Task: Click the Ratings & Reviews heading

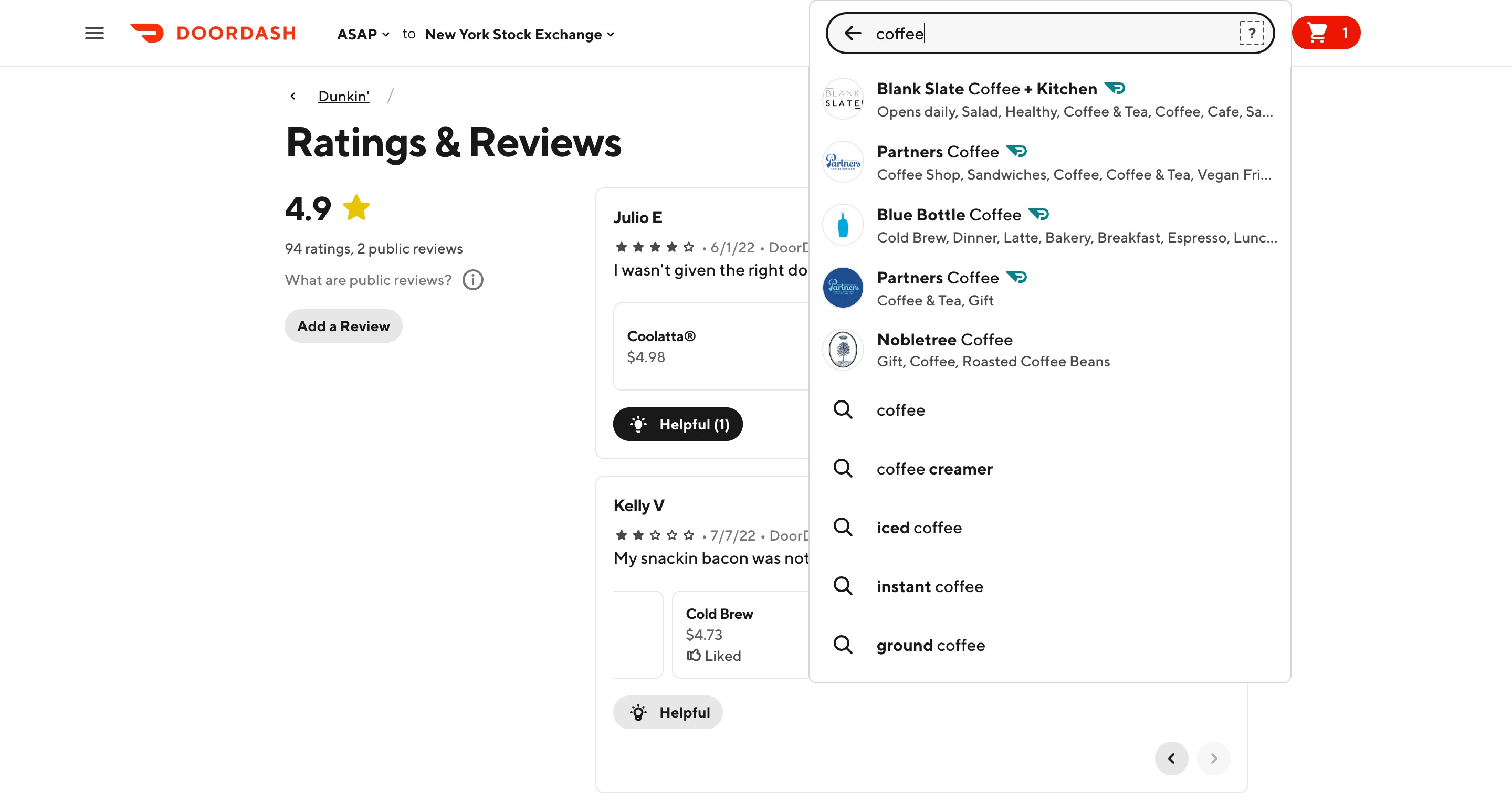Action: click(453, 143)
